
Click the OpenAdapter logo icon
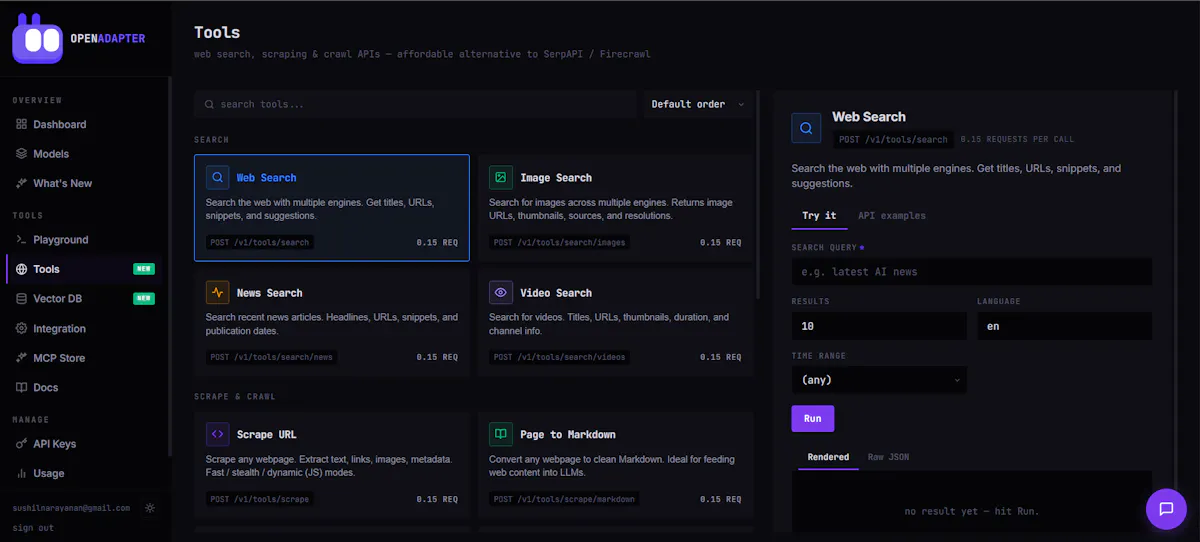[x=38, y=38]
